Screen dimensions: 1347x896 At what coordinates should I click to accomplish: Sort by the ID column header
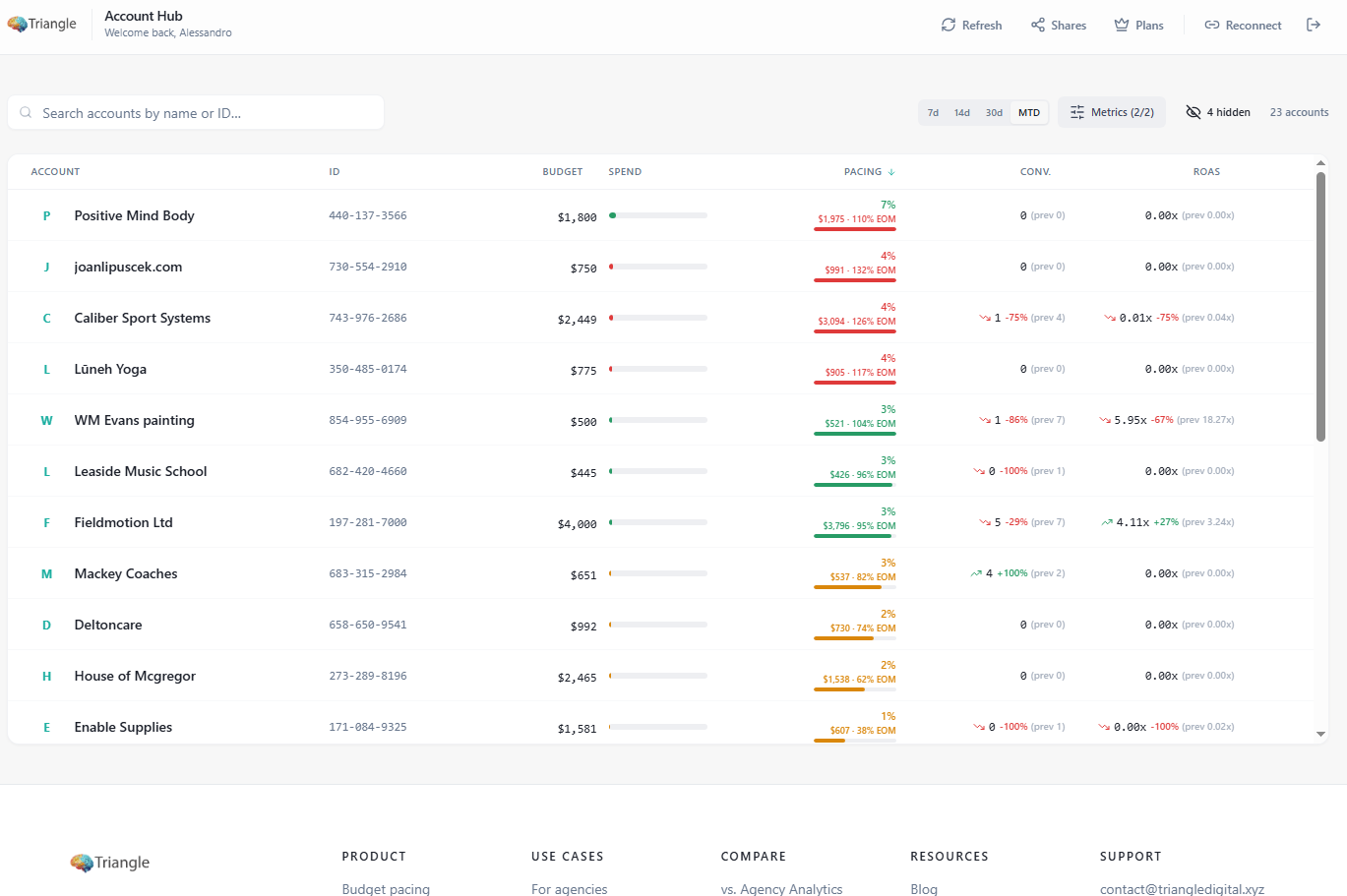[335, 172]
